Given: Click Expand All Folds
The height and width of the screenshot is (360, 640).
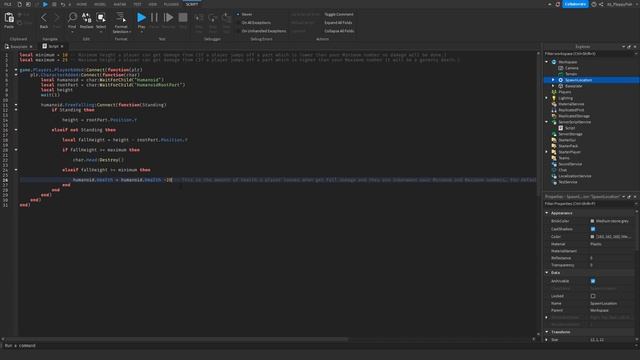Looking at the screenshot, I should 338,22.
